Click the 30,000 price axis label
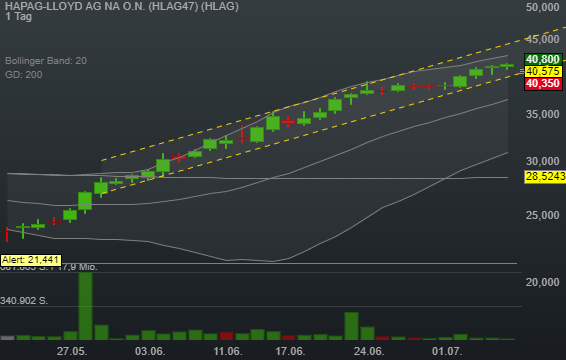This screenshot has height=360, width=566. tap(542, 161)
